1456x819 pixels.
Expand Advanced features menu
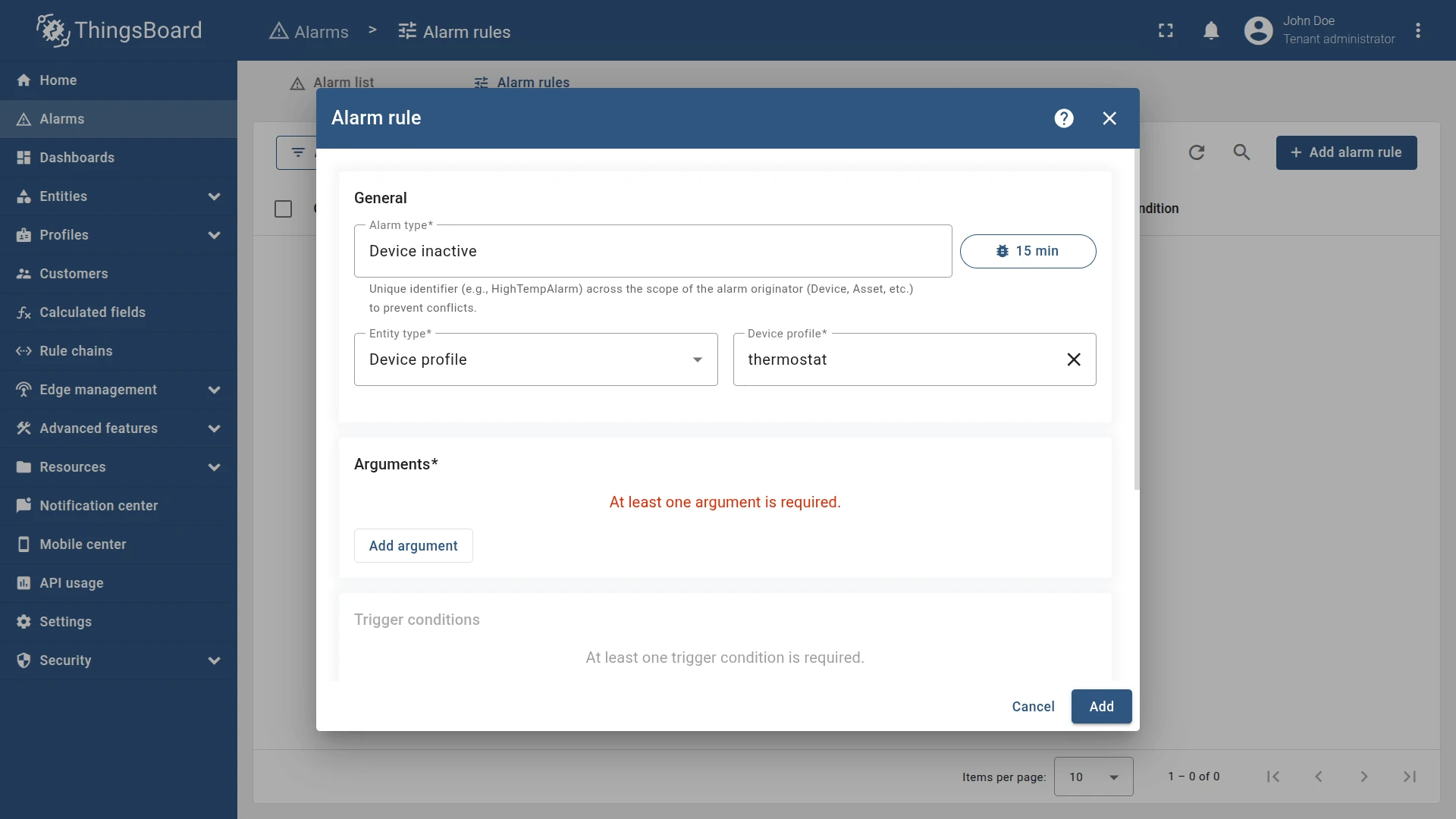click(x=118, y=428)
